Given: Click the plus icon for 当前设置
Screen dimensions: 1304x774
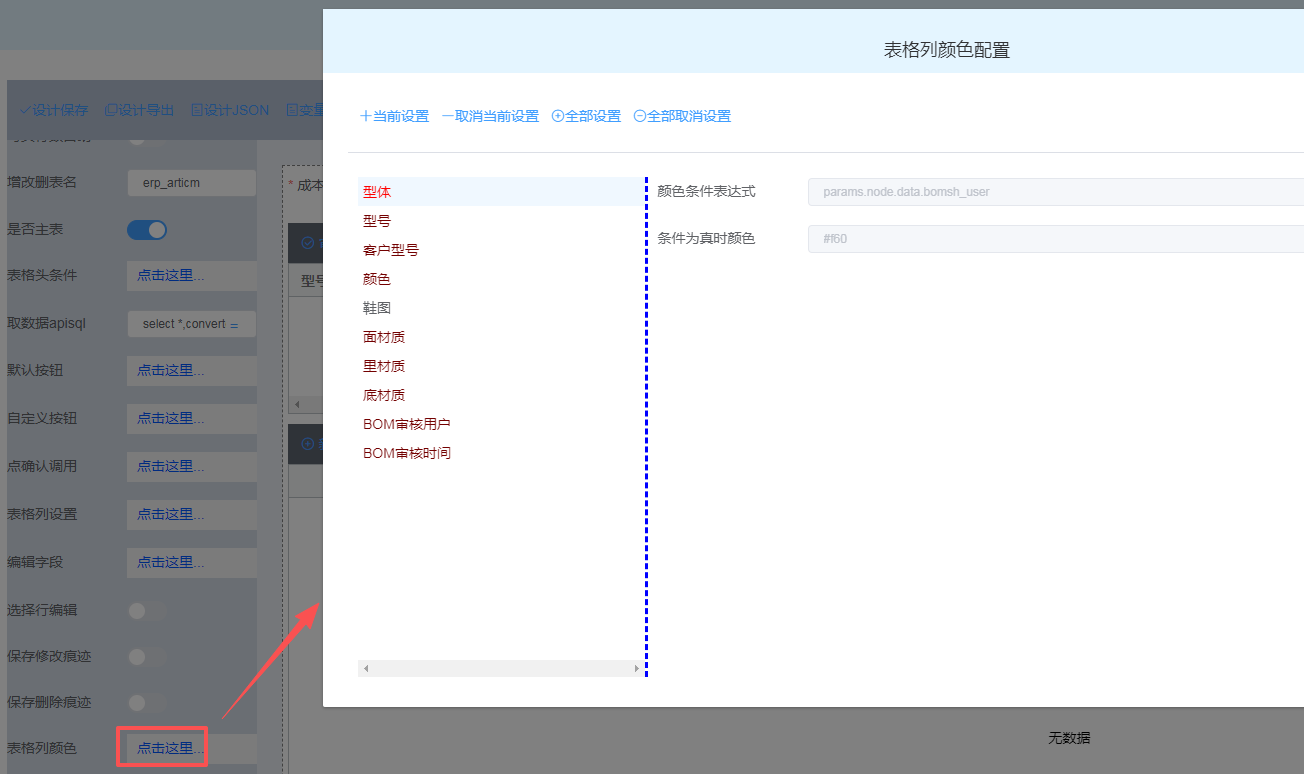Looking at the screenshot, I should click(x=365, y=116).
